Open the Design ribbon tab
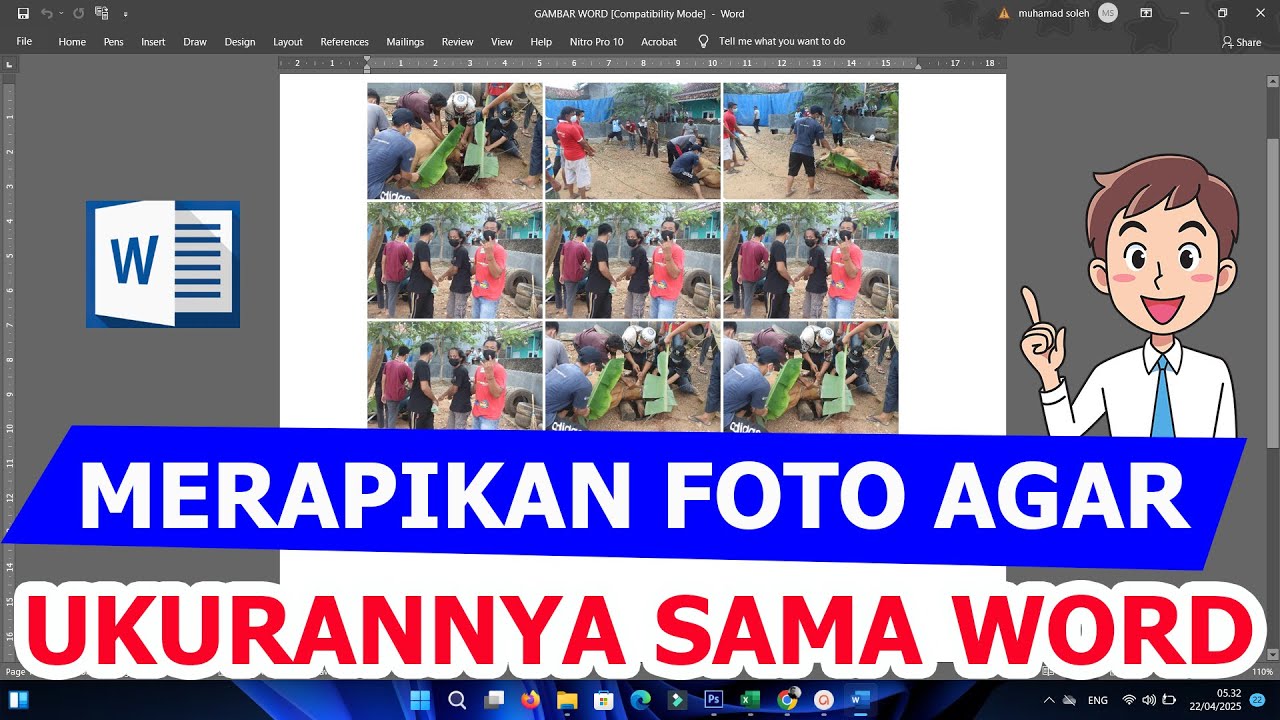Screen dimensions: 1280x720 [240, 42]
